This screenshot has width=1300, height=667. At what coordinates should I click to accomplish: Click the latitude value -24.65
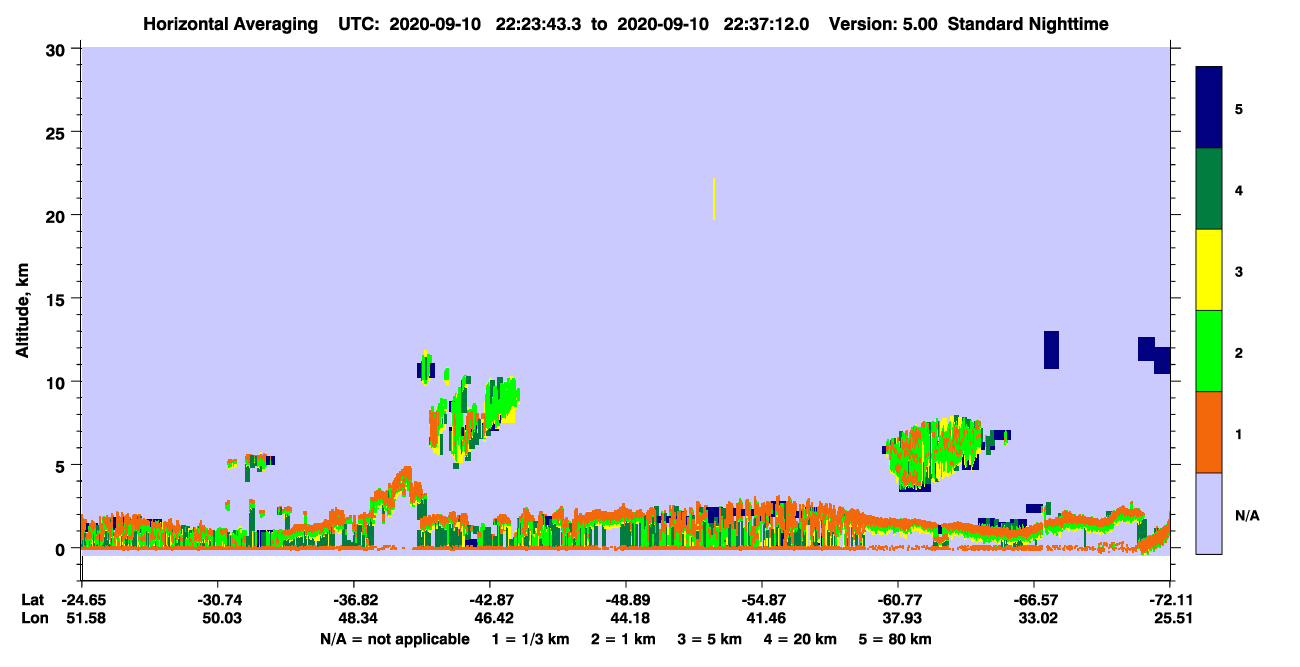82,600
